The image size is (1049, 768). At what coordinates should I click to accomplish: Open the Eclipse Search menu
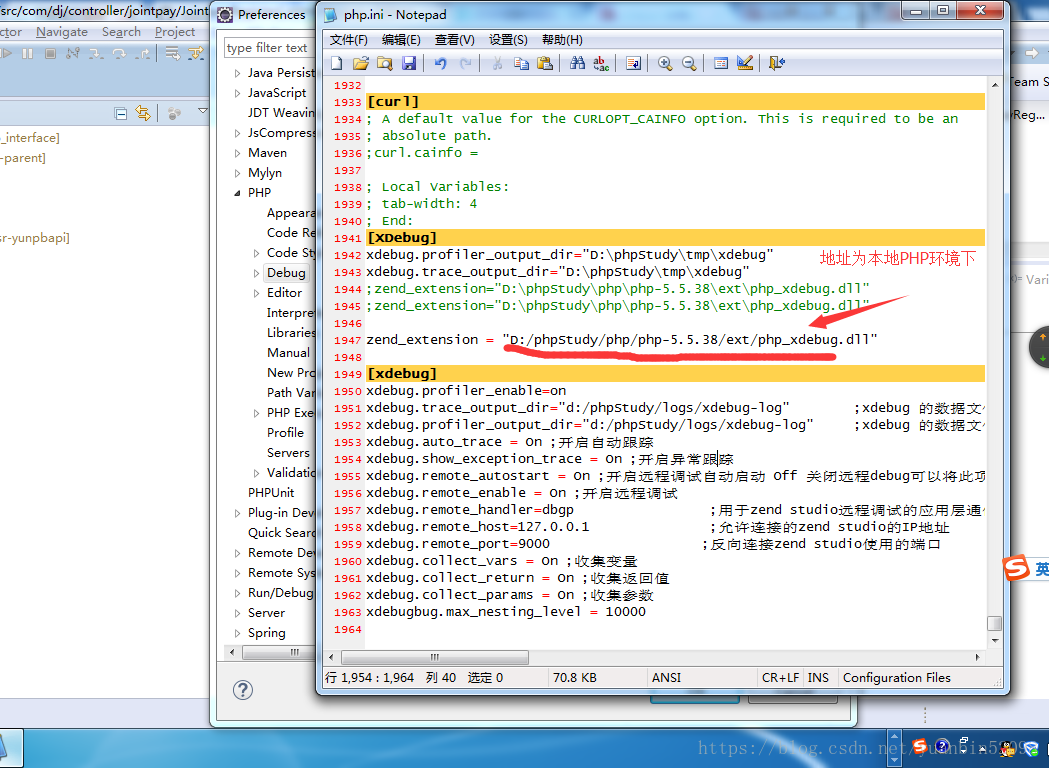121,31
